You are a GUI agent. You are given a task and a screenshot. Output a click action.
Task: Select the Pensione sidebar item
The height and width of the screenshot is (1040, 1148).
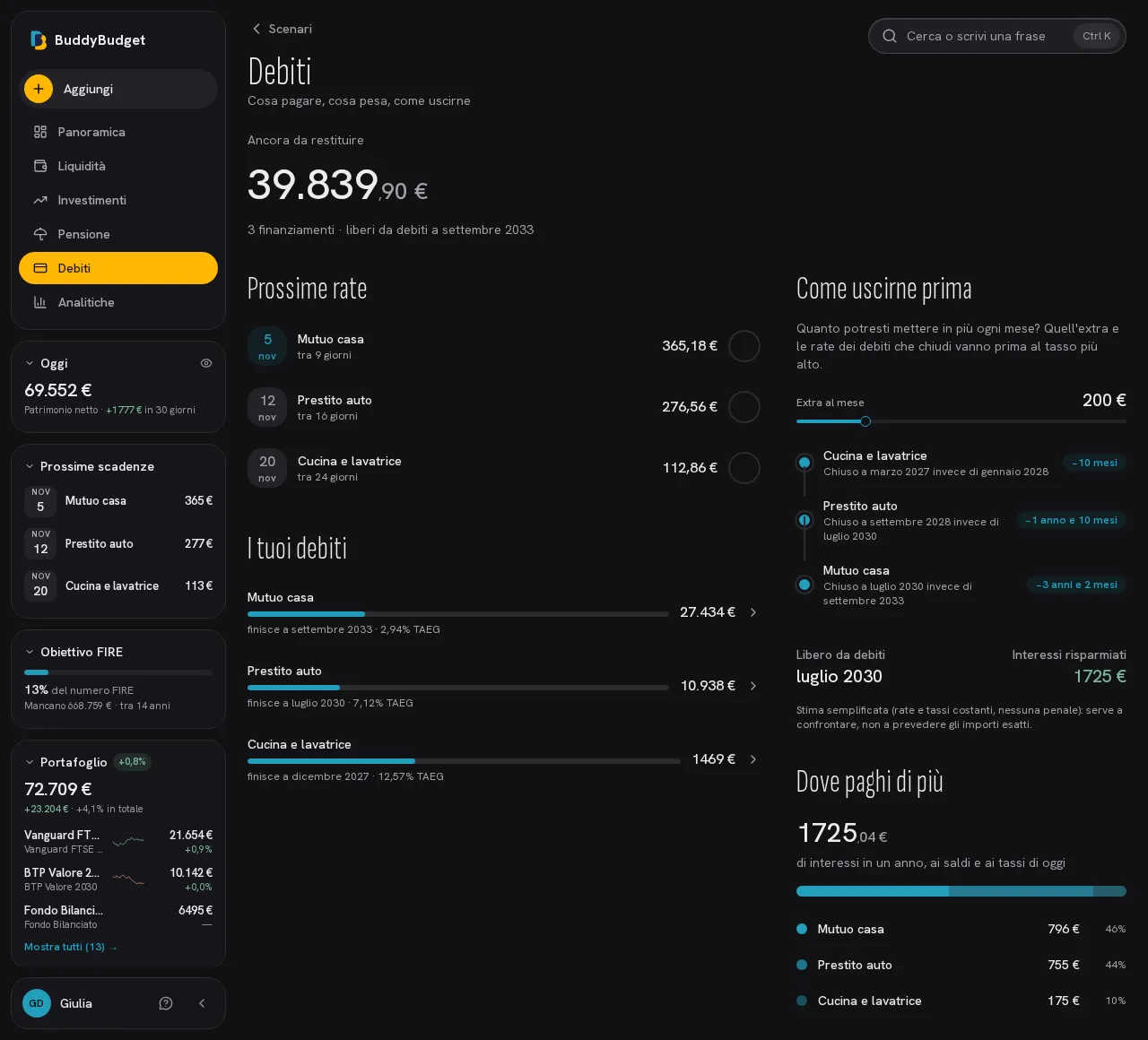118,234
